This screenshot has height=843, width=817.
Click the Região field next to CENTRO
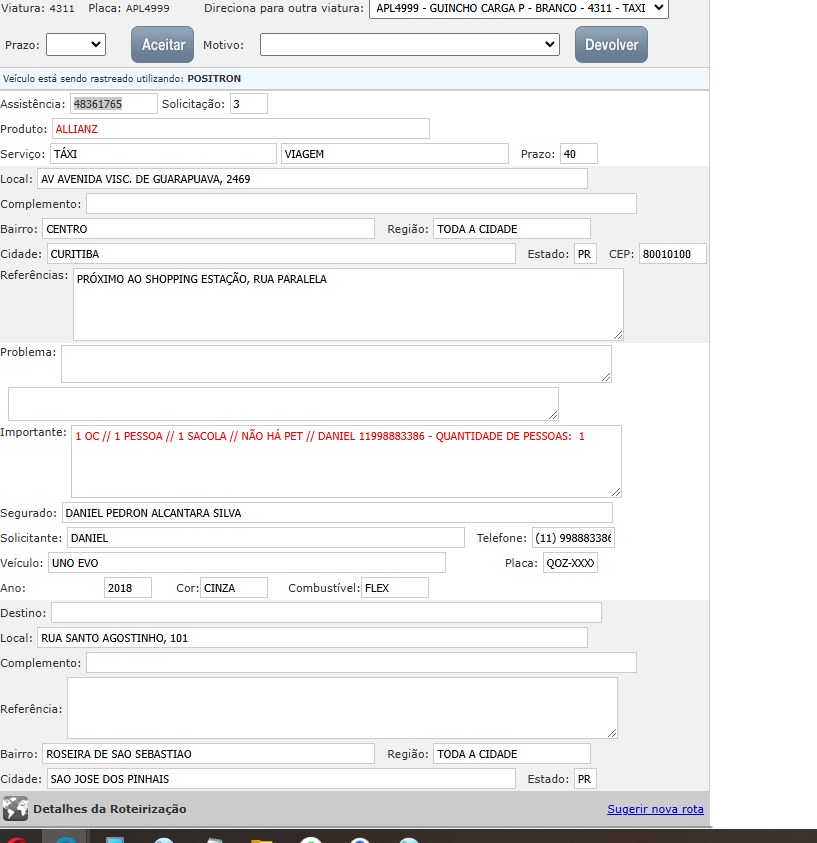[x=512, y=229]
